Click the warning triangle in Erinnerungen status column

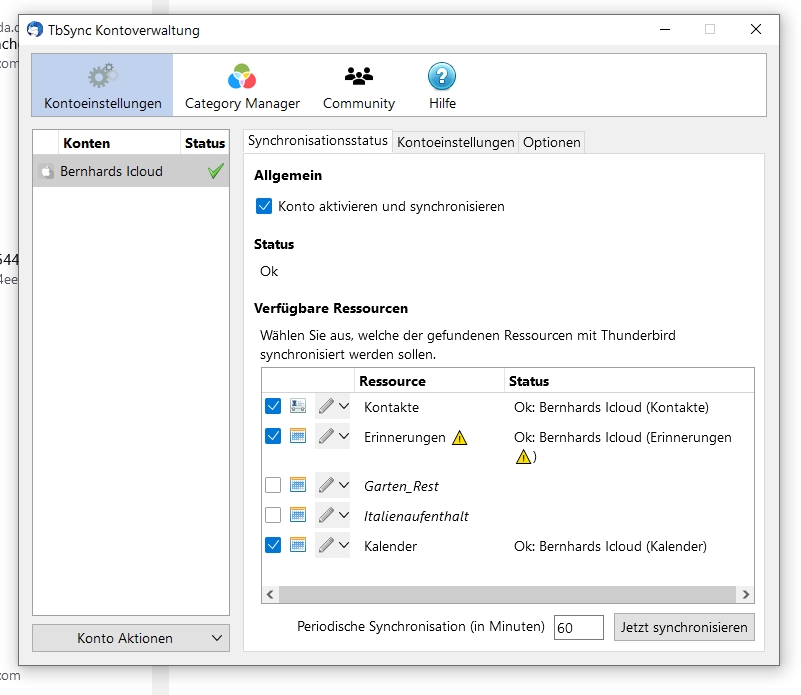point(523,456)
